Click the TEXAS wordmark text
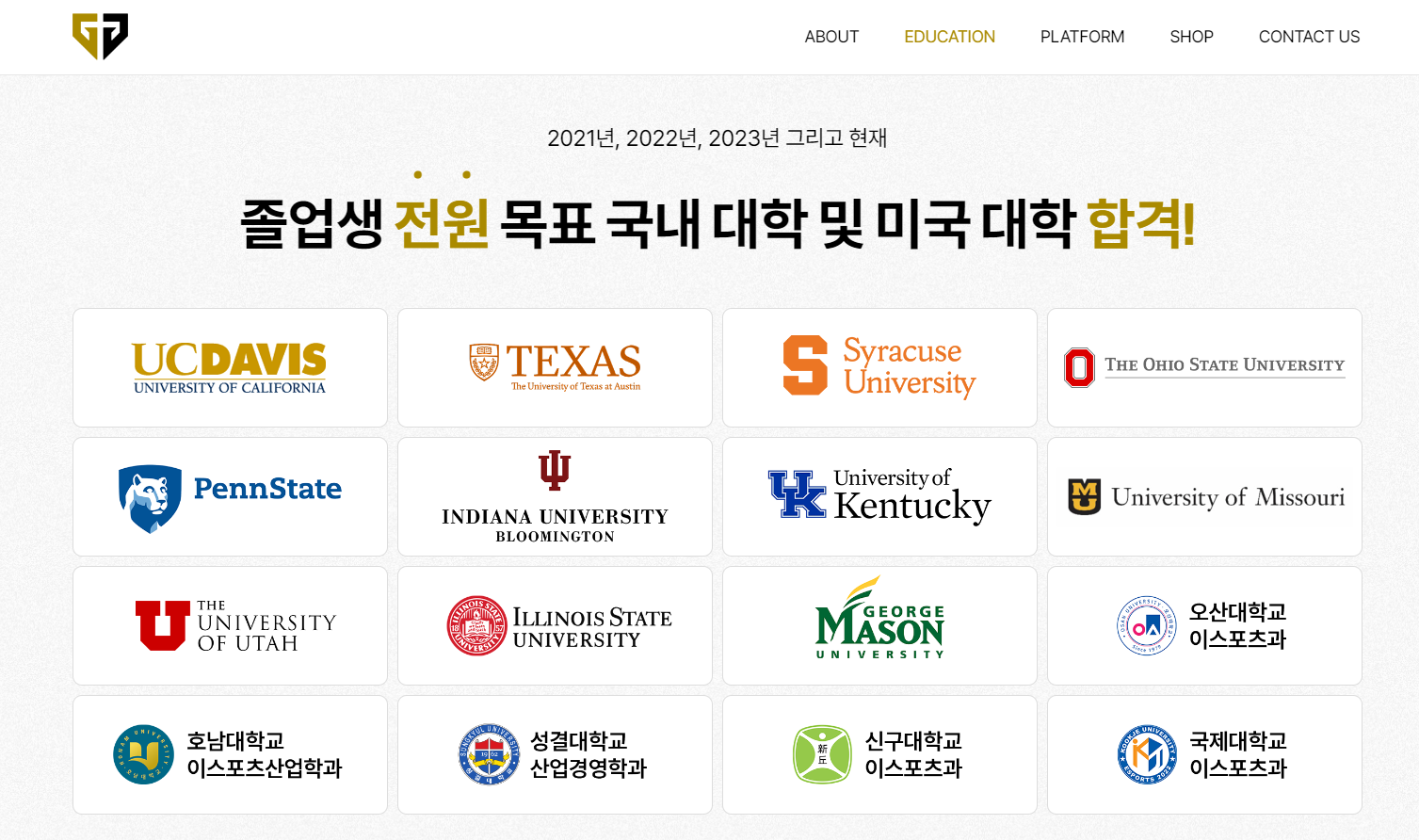The image size is (1419, 840). pyautogui.click(x=573, y=362)
